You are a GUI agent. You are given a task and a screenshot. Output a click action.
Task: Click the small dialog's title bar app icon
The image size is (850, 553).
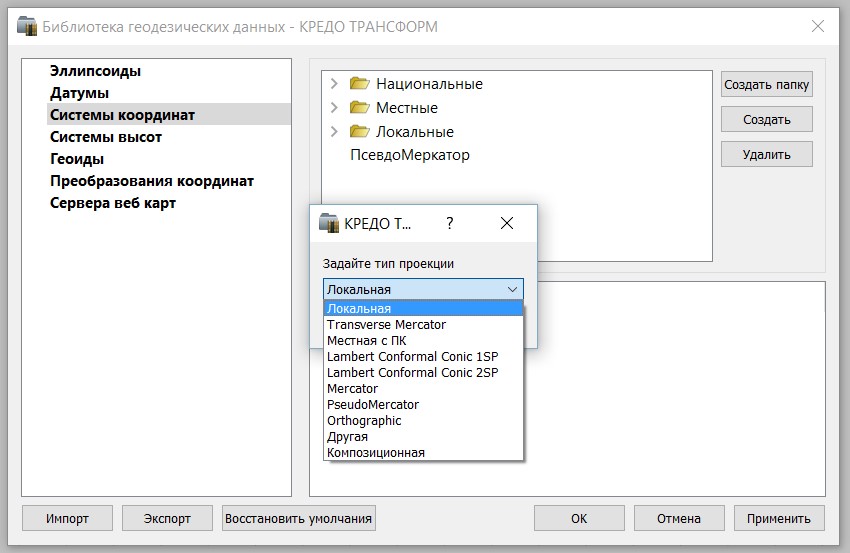[x=329, y=223]
